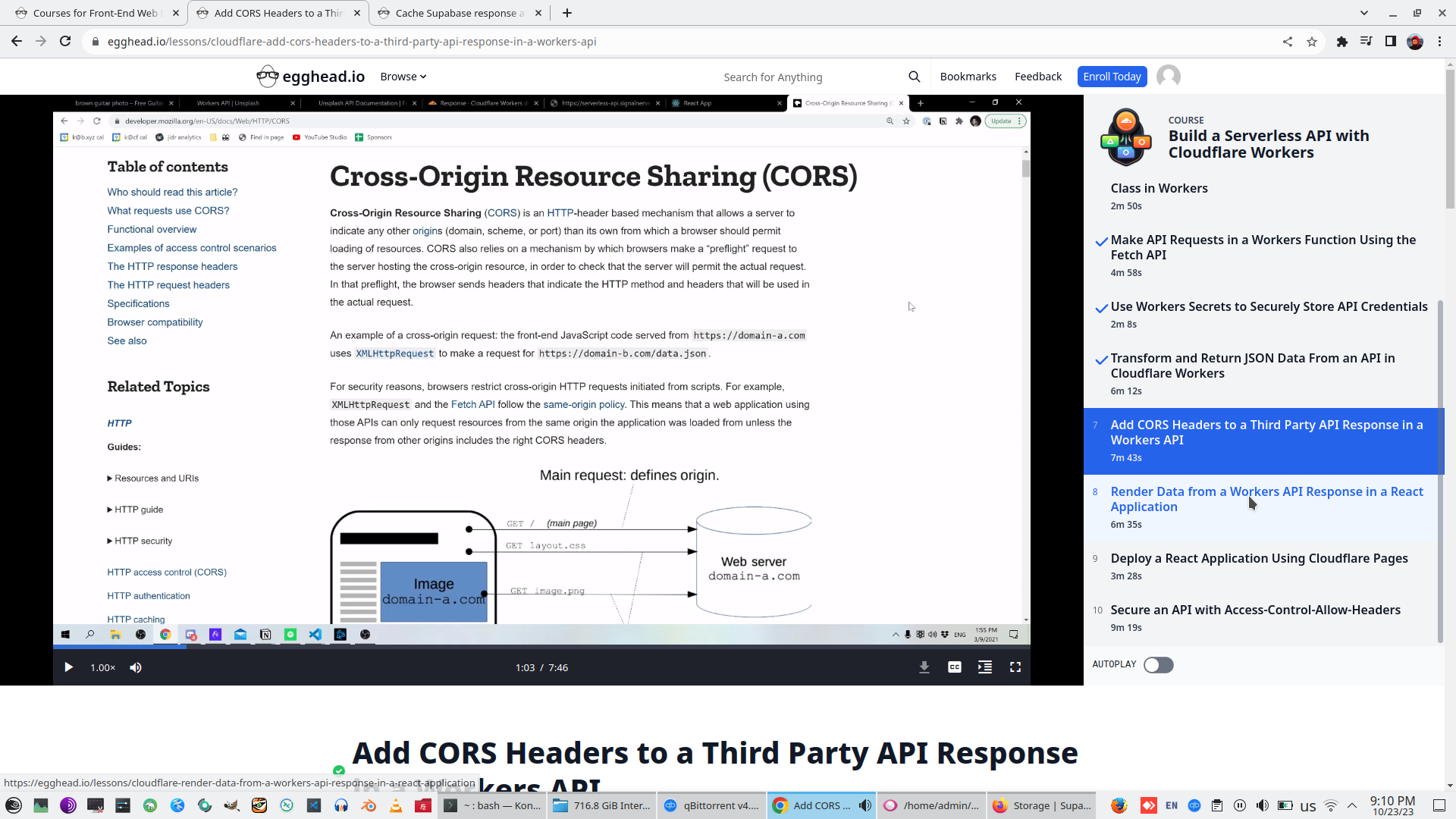Image resolution: width=1456 pixels, height=819 pixels.
Task: Open Chrome's tab search chevron
Action: (1363, 13)
